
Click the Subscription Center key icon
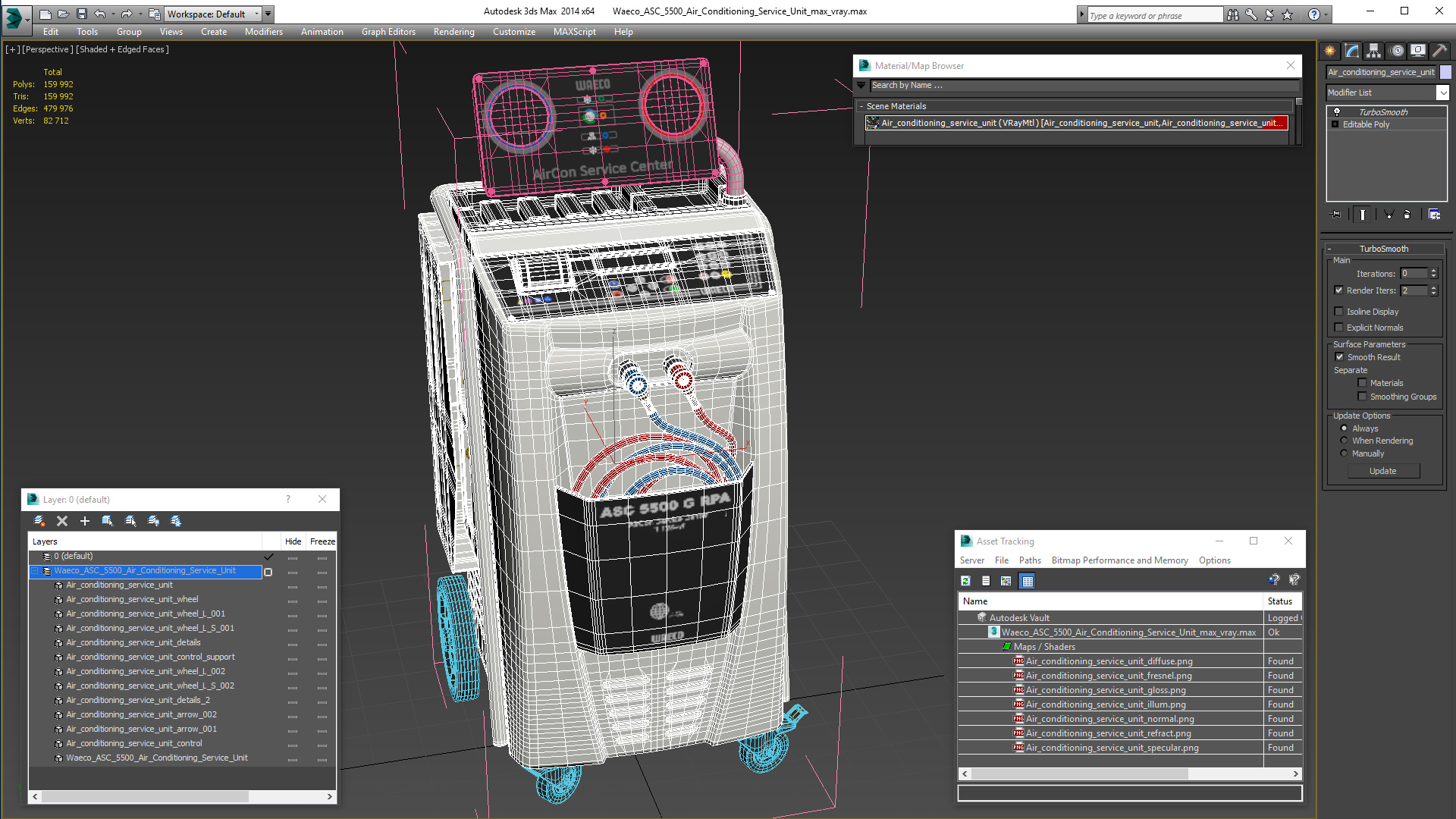pos(1251,15)
